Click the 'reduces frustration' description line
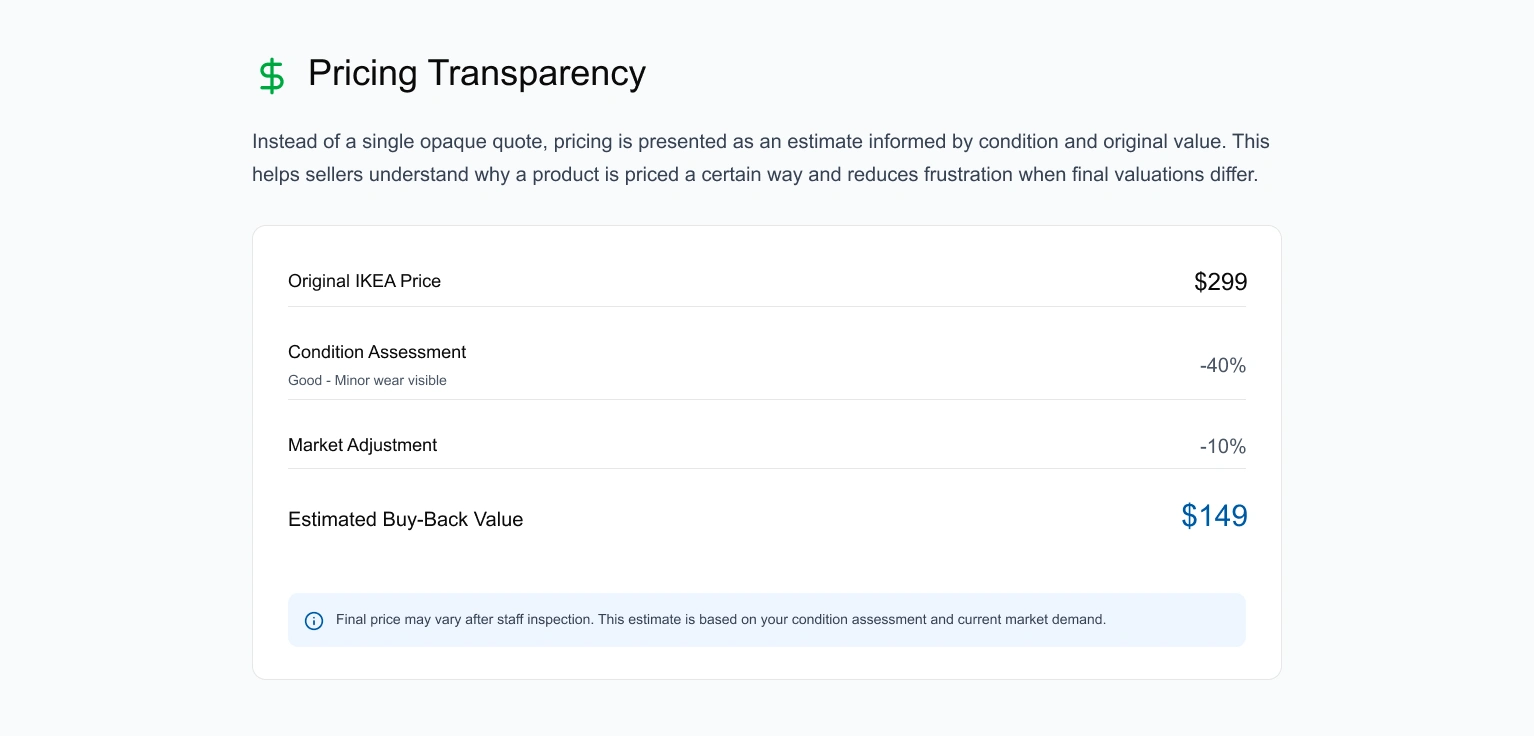Viewport: 1534px width, 736px height. pyautogui.click(x=755, y=174)
